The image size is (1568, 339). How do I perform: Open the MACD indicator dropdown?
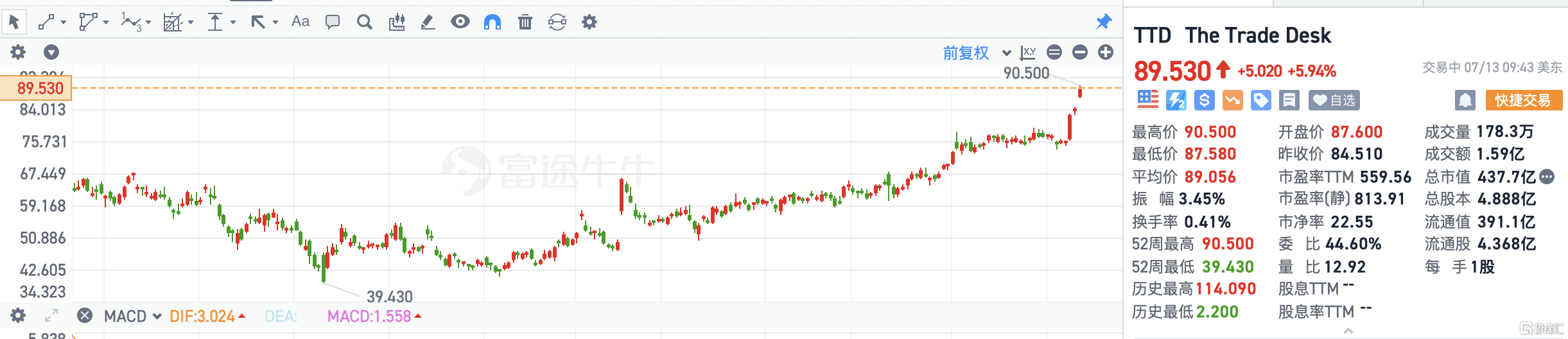(x=132, y=316)
